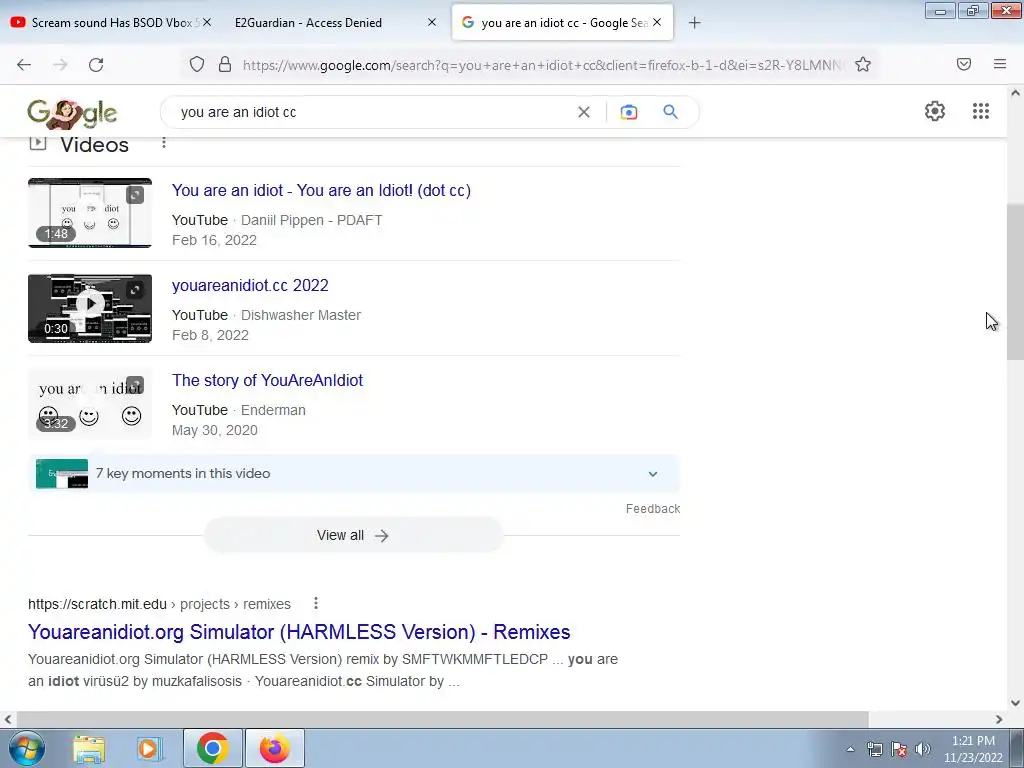Close the Scream sound YouTube tab
Screen dimensions: 1024x768
point(206,22)
